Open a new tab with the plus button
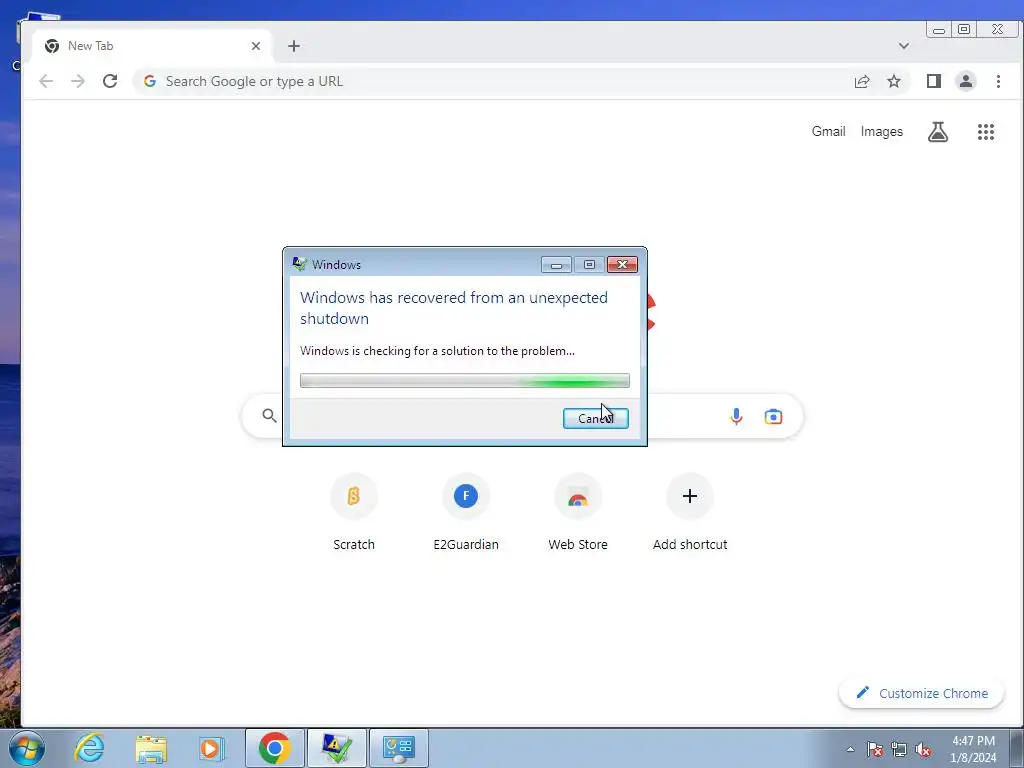Screen dimensions: 1024x768 tap(294, 46)
